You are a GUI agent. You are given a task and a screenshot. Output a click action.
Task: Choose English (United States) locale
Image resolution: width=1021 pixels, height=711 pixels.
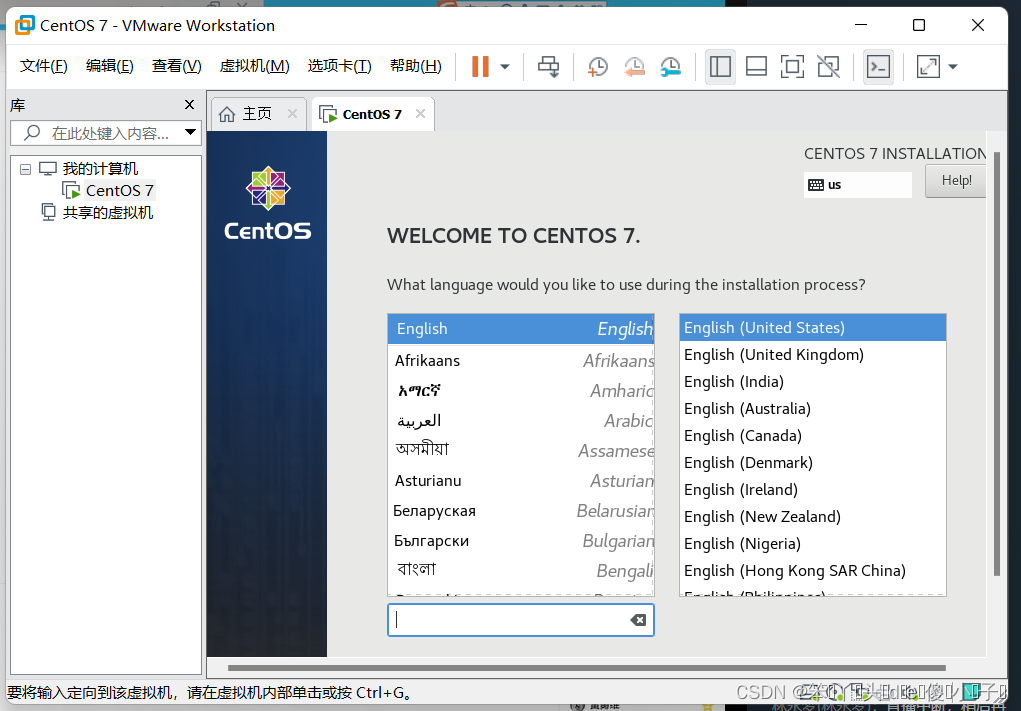pyautogui.click(x=813, y=328)
